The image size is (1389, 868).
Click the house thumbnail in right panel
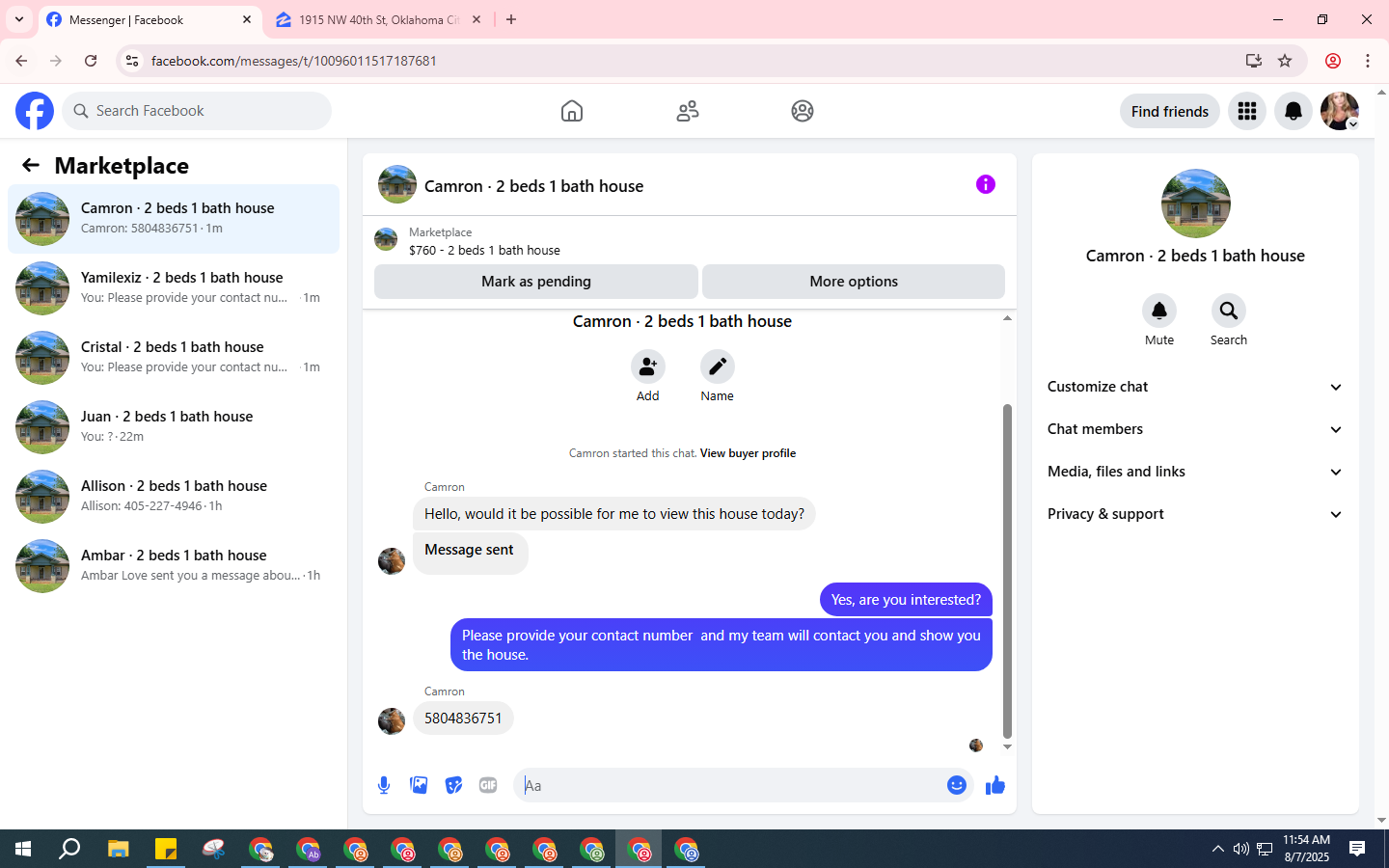1195,203
